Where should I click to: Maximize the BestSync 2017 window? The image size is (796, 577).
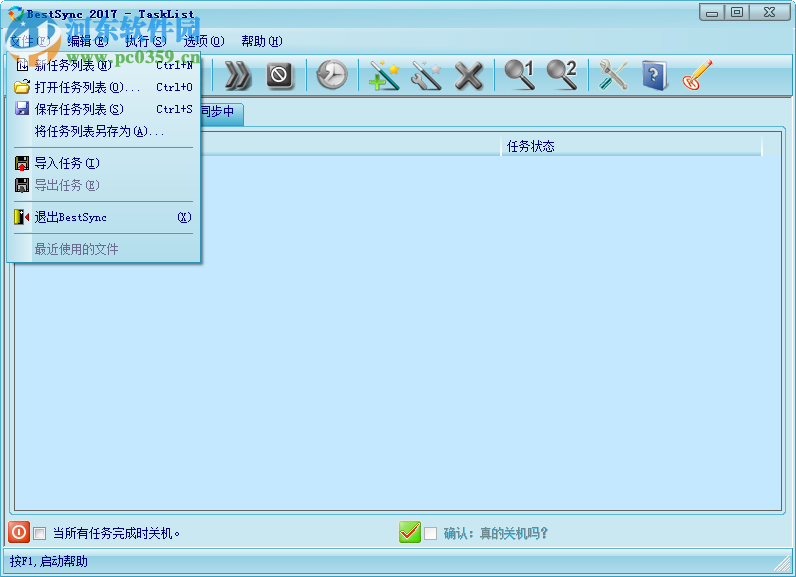pos(737,12)
